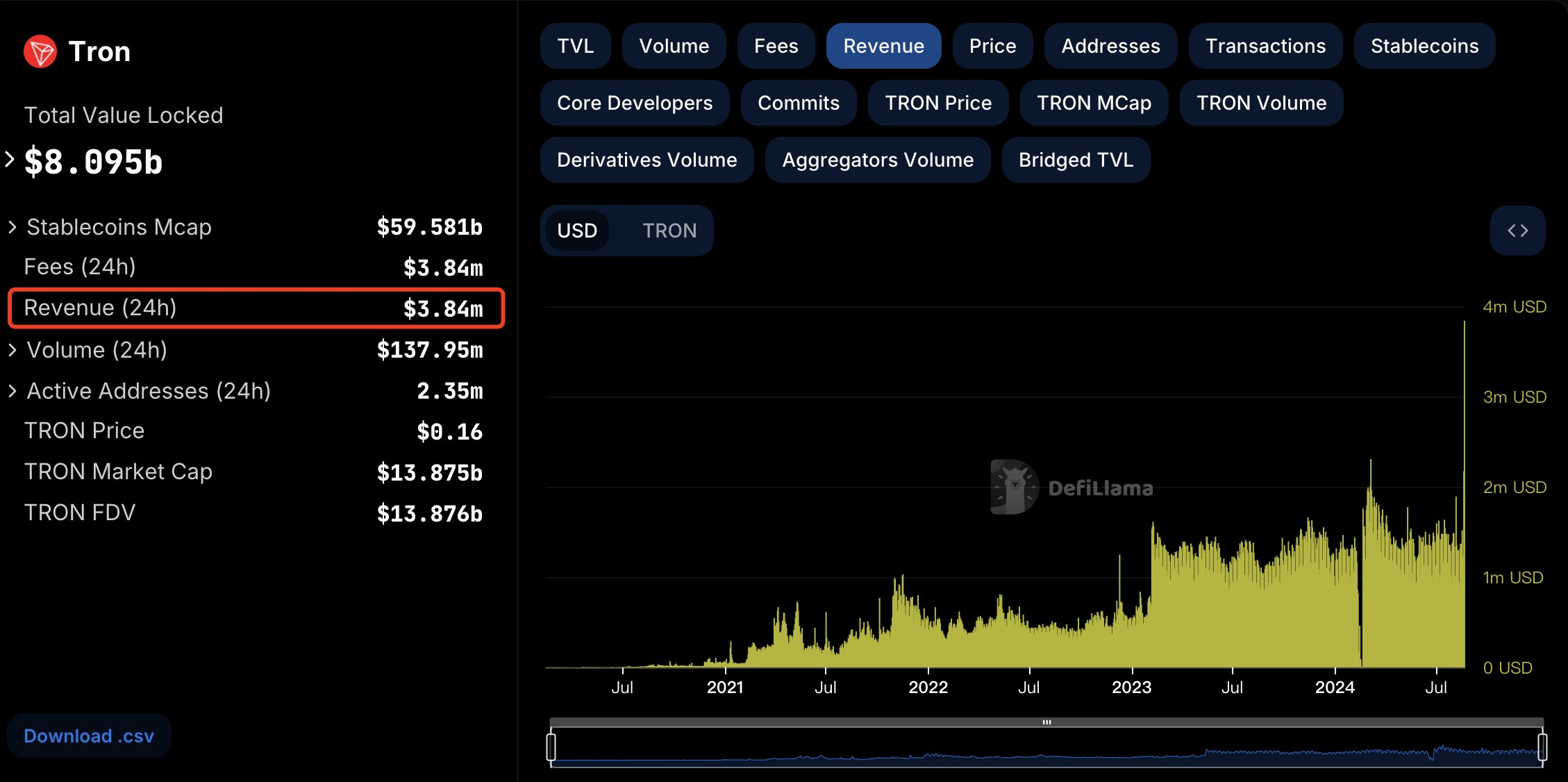
Task: Click the Revenue (24h) label
Action: pos(100,308)
